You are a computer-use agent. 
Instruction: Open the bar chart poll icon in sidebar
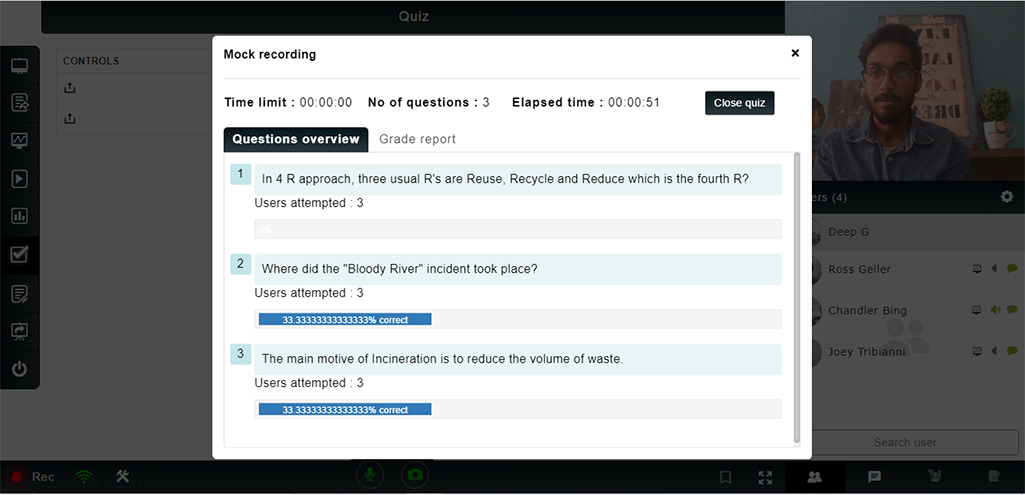coord(19,216)
